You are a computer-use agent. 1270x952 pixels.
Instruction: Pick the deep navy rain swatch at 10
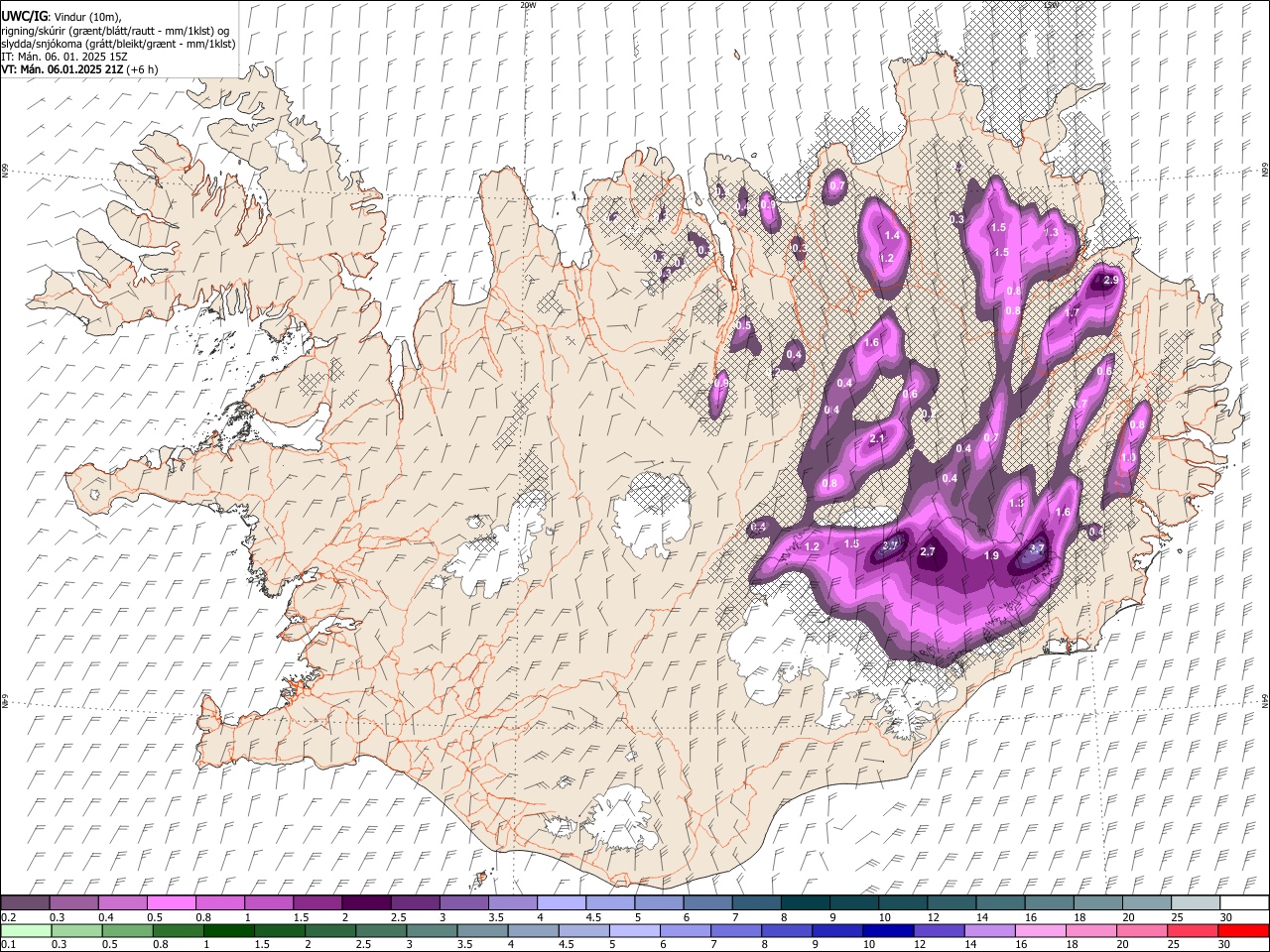coord(888,931)
